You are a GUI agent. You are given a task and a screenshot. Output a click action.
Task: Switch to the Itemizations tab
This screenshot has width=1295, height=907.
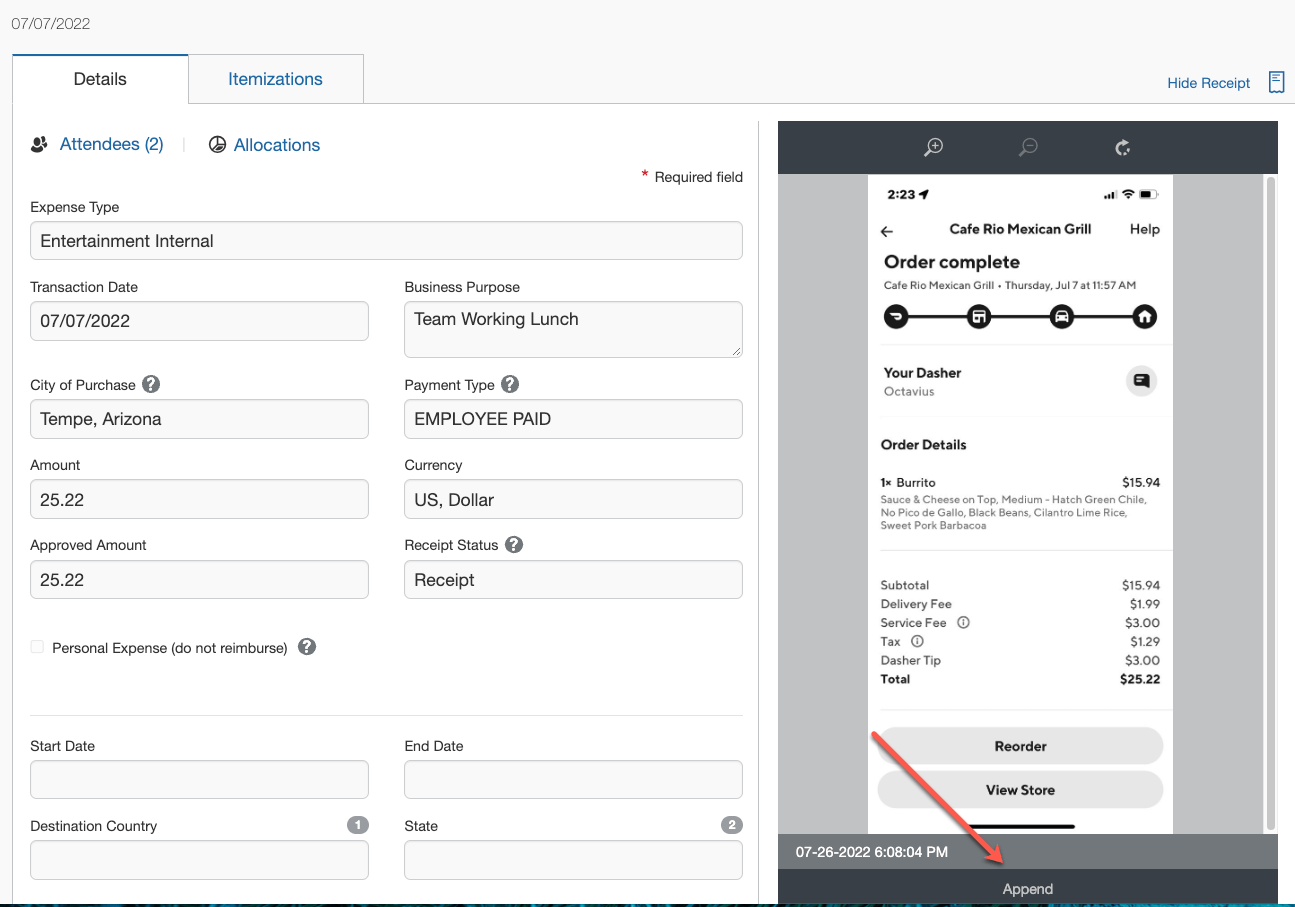pos(275,78)
